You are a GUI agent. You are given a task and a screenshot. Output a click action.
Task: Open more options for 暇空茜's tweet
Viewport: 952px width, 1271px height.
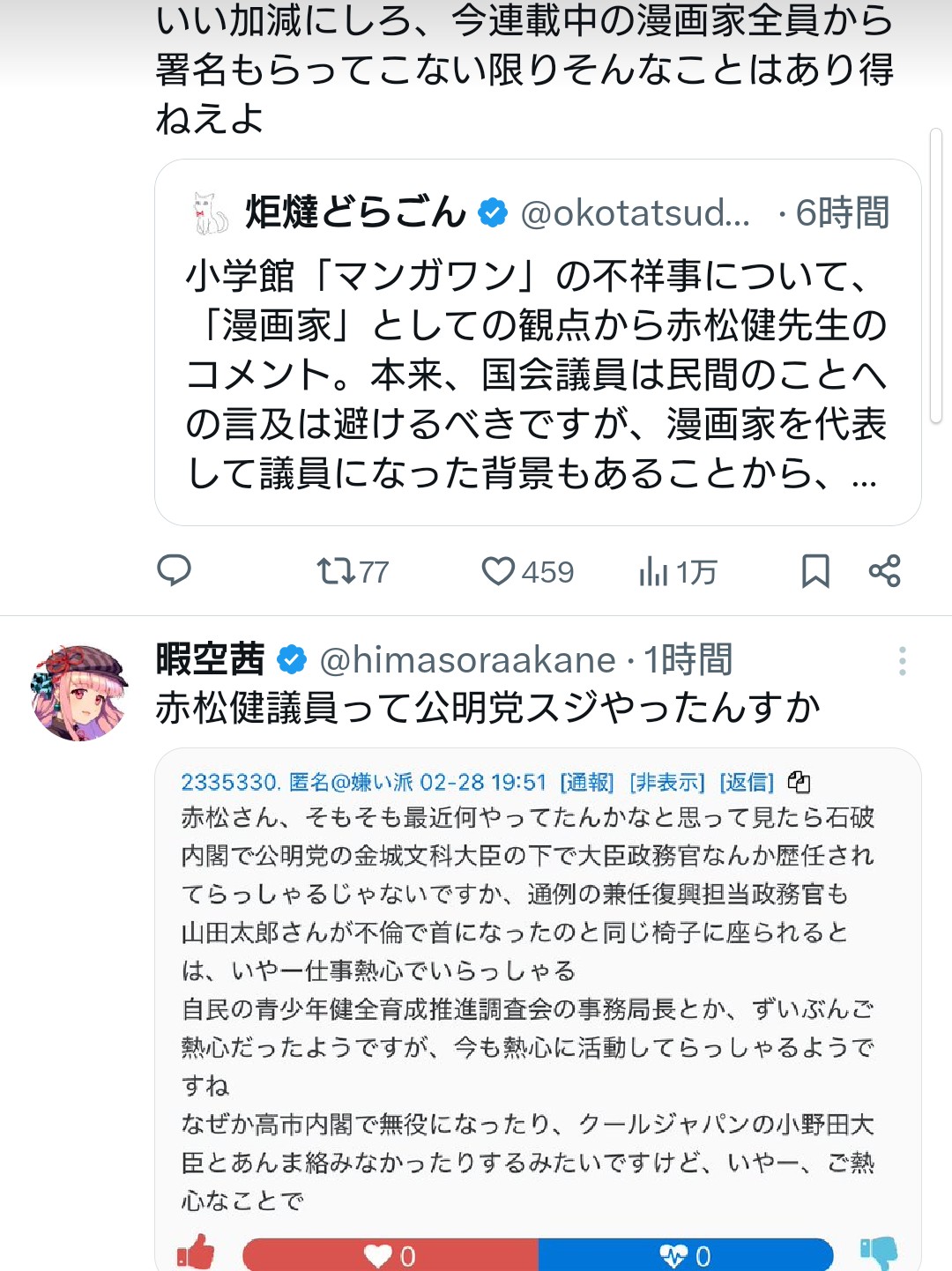point(902,661)
